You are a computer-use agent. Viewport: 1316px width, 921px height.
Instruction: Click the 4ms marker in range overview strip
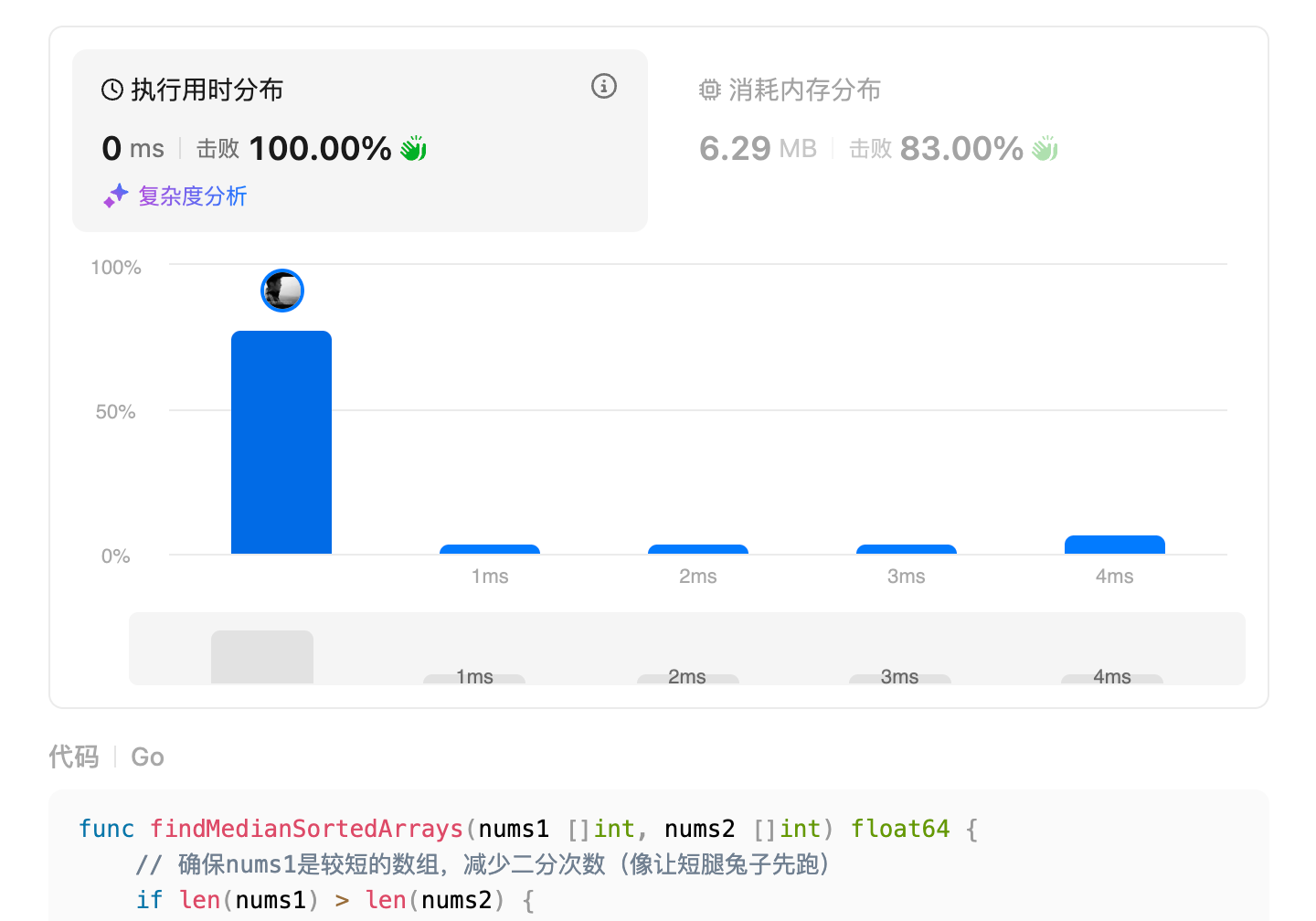point(1112,678)
